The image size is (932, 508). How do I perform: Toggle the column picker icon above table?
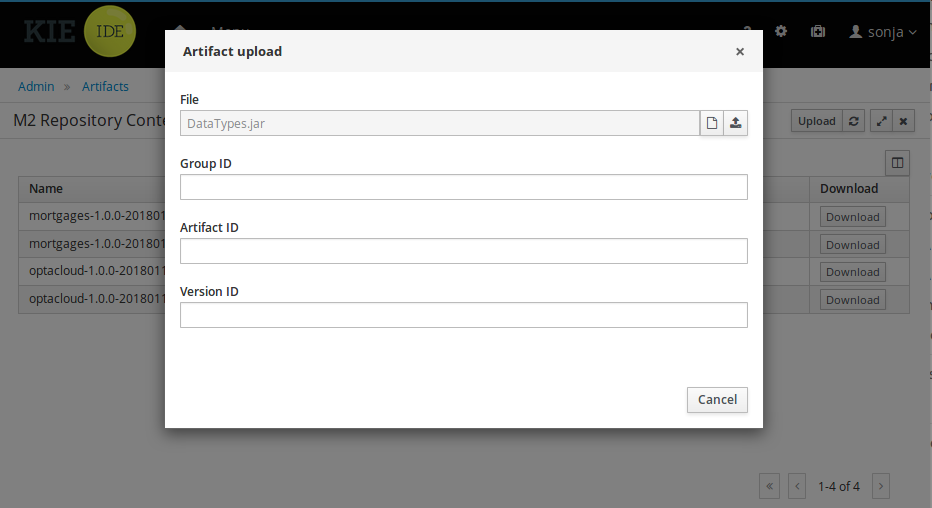(x=897, y=162)
